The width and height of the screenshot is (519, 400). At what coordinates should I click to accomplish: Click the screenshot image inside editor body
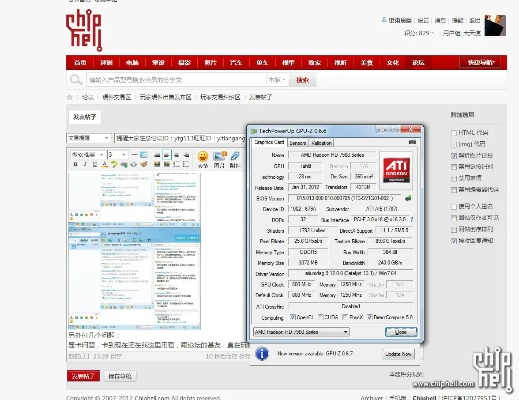pos(134,251)
